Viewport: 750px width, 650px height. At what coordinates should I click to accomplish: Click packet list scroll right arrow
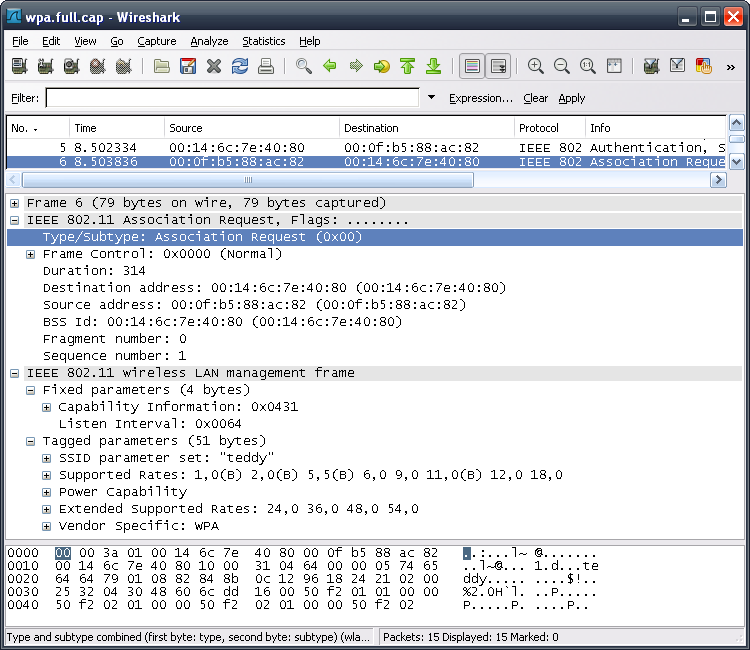click(x=718, y=180)
